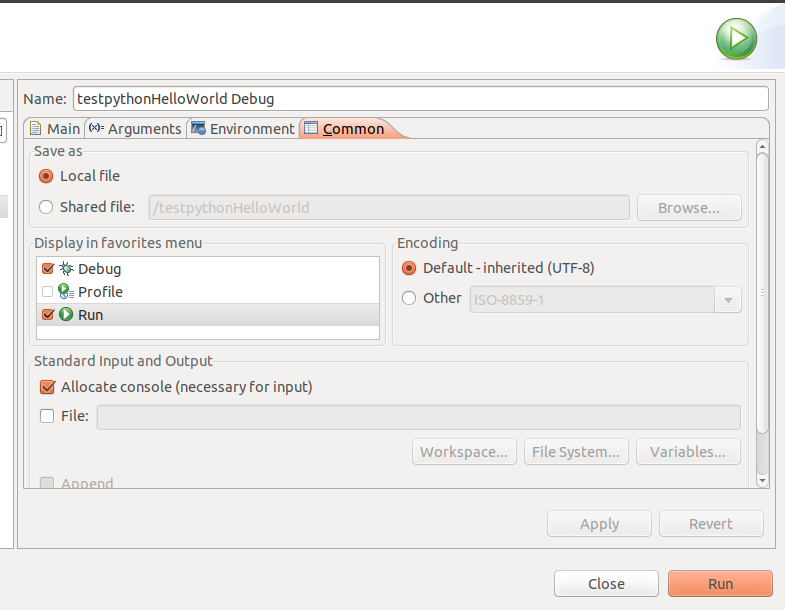Open the Environment tab

[243, 129]
